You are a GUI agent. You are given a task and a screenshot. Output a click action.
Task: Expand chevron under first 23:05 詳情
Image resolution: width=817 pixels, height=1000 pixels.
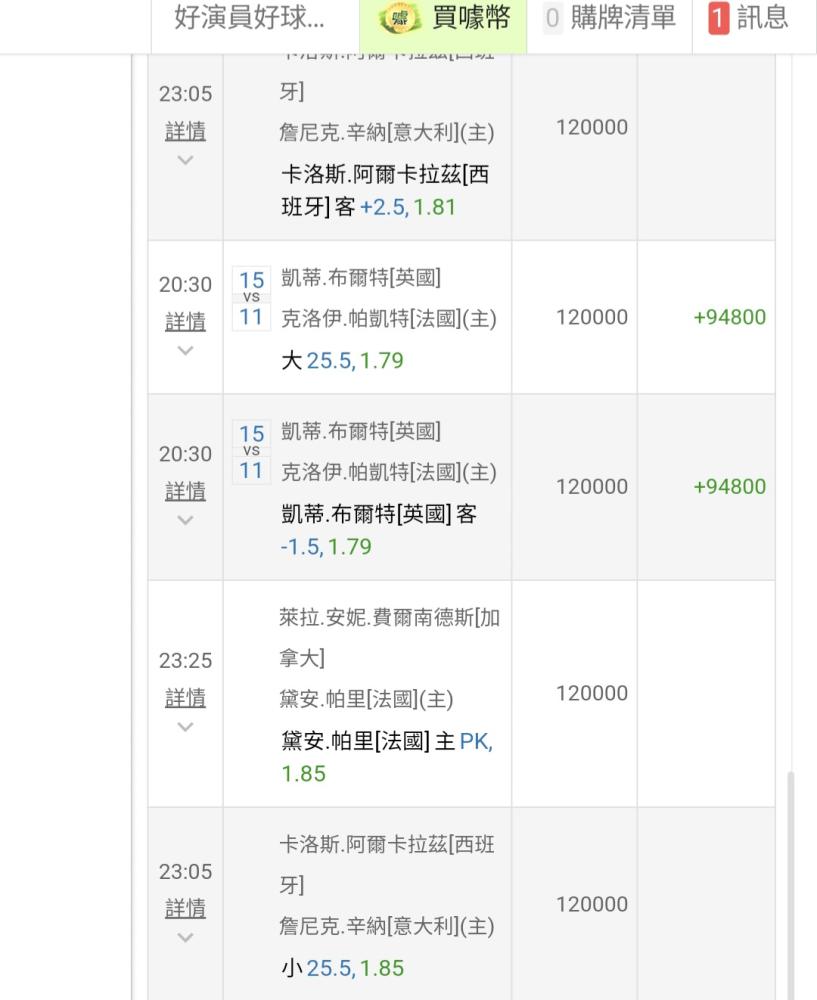point(186,160)
